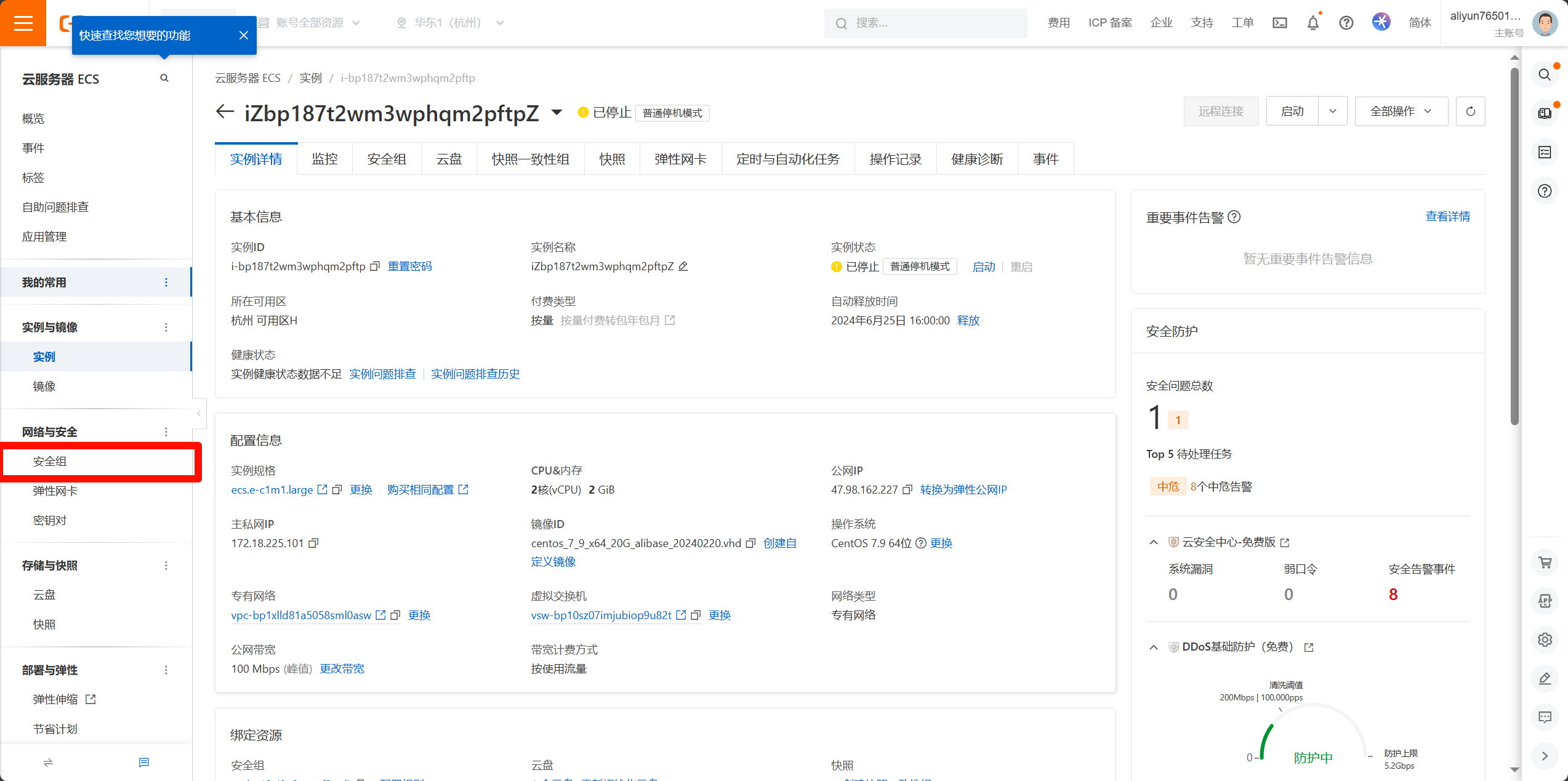
Task: Expand the right toolbar arrow
Action: (1545, 756)
